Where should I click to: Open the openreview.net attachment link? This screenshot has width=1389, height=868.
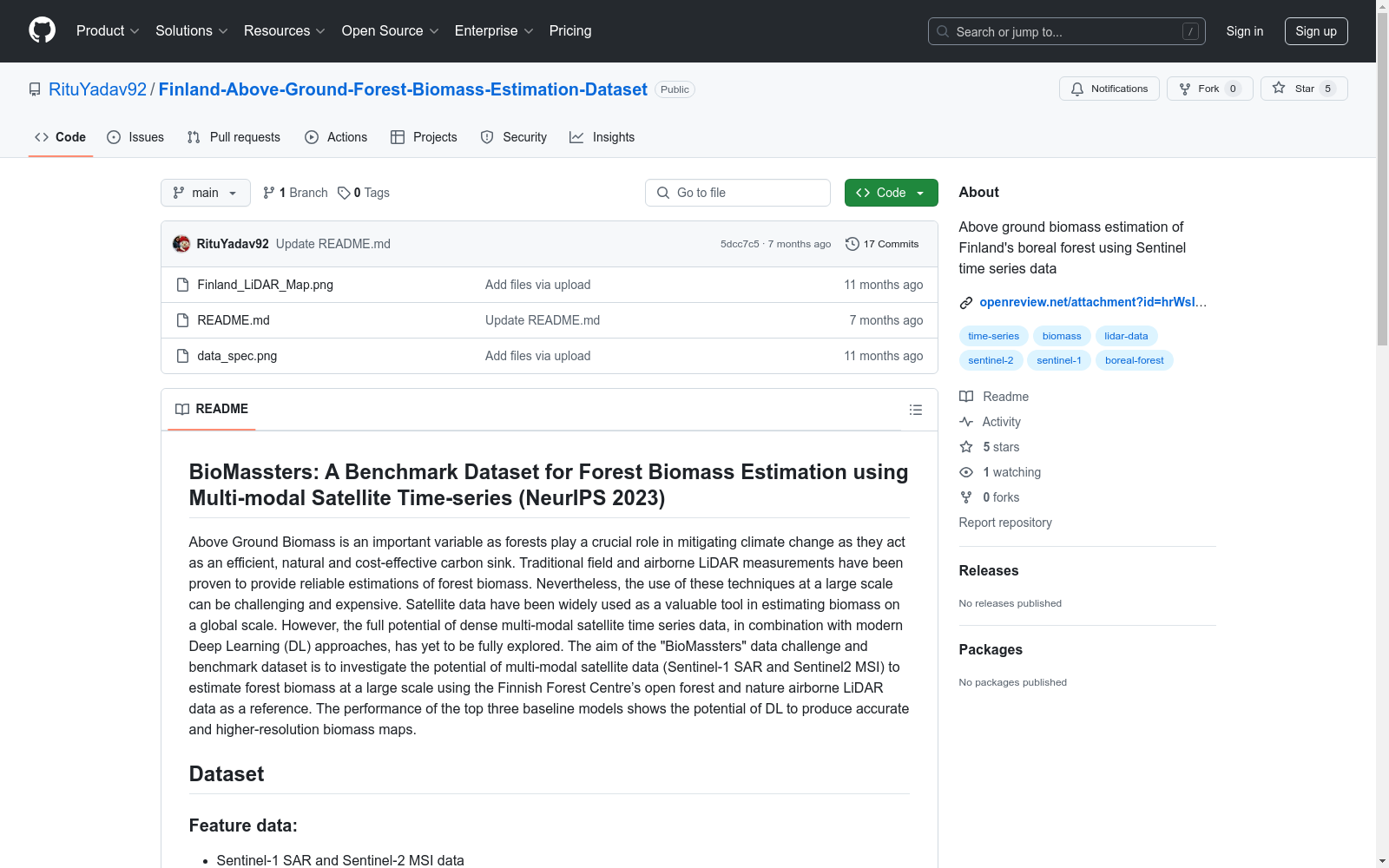[x=1093, y=302]
